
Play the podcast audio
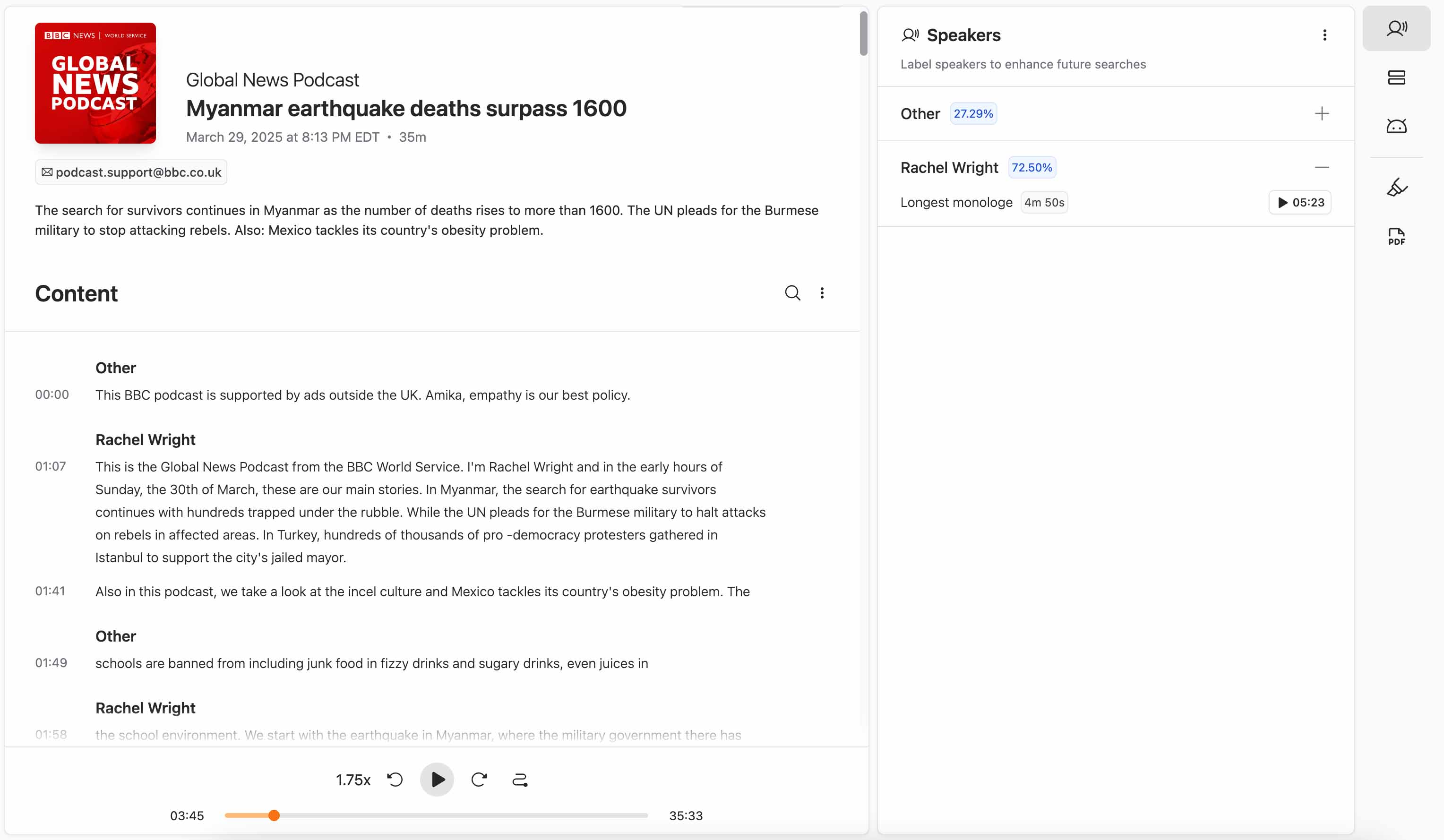(x=437, y=779)
